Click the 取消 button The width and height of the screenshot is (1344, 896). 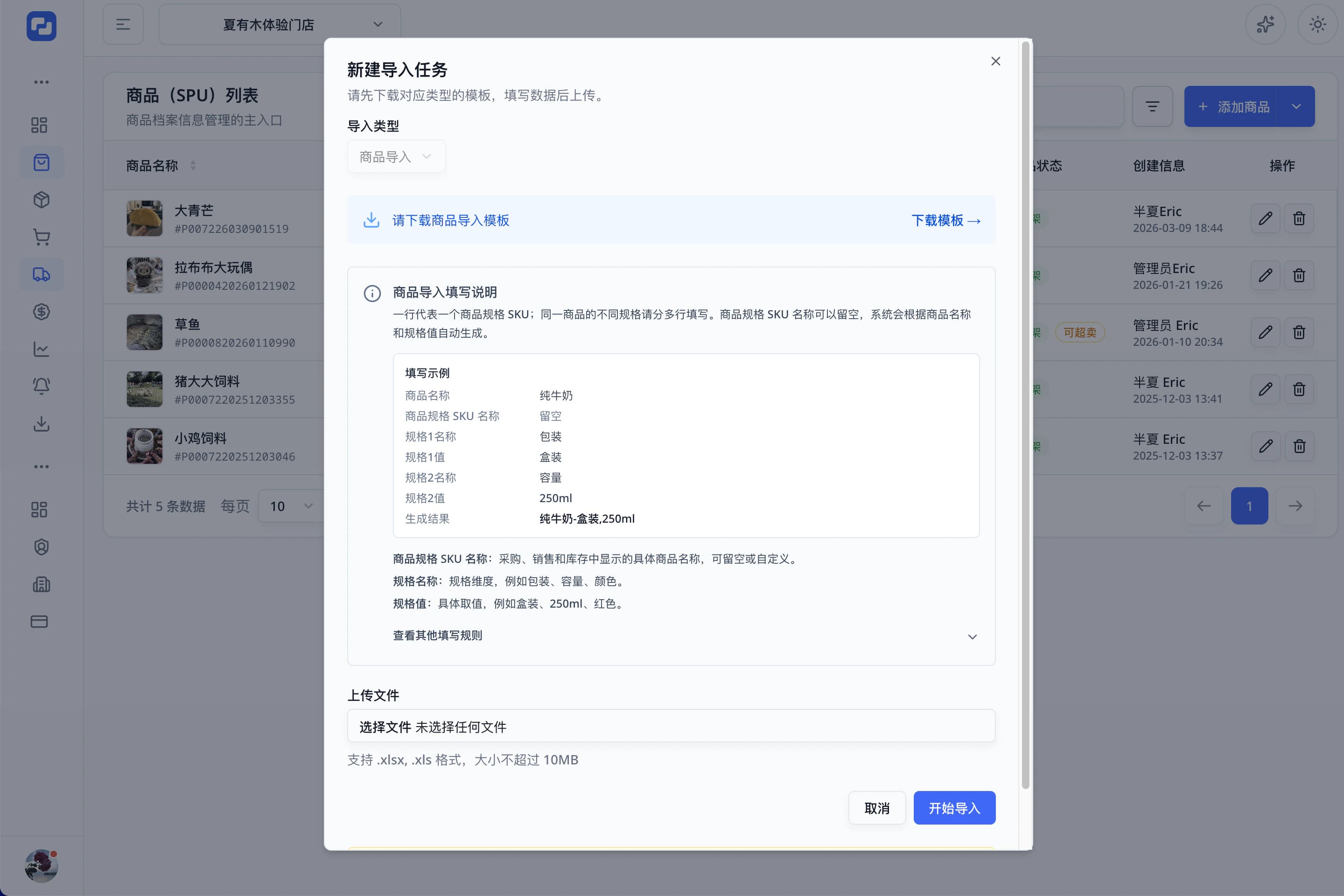pos(876,808)
